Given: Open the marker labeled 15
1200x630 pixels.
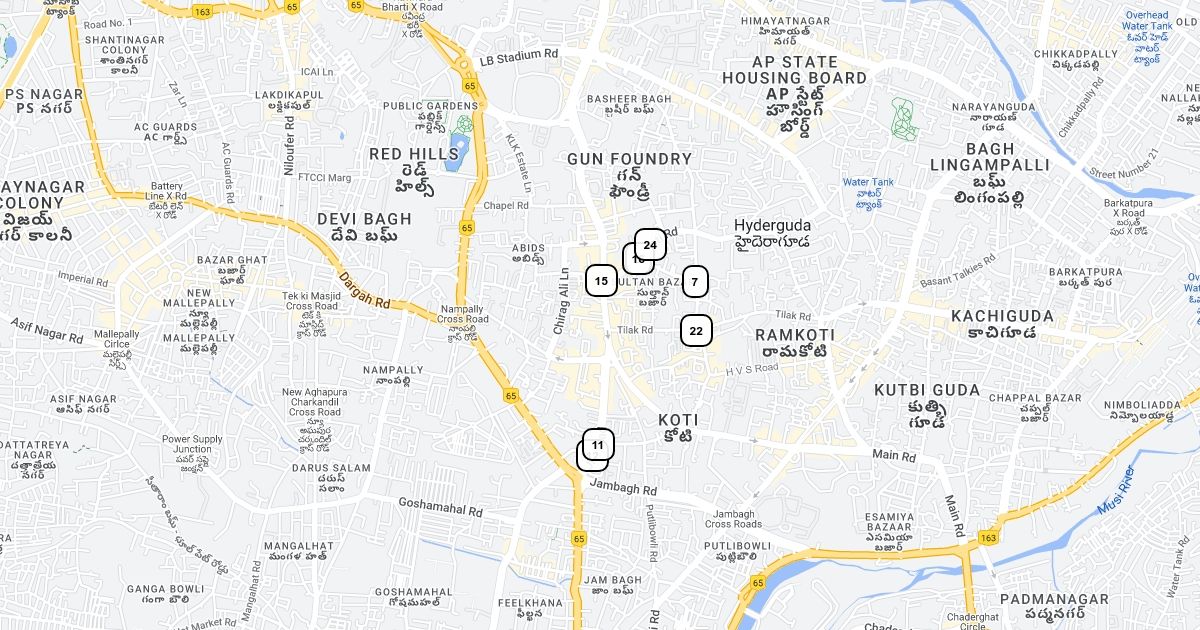Looking at the screenshot, I should click(601, 281).
